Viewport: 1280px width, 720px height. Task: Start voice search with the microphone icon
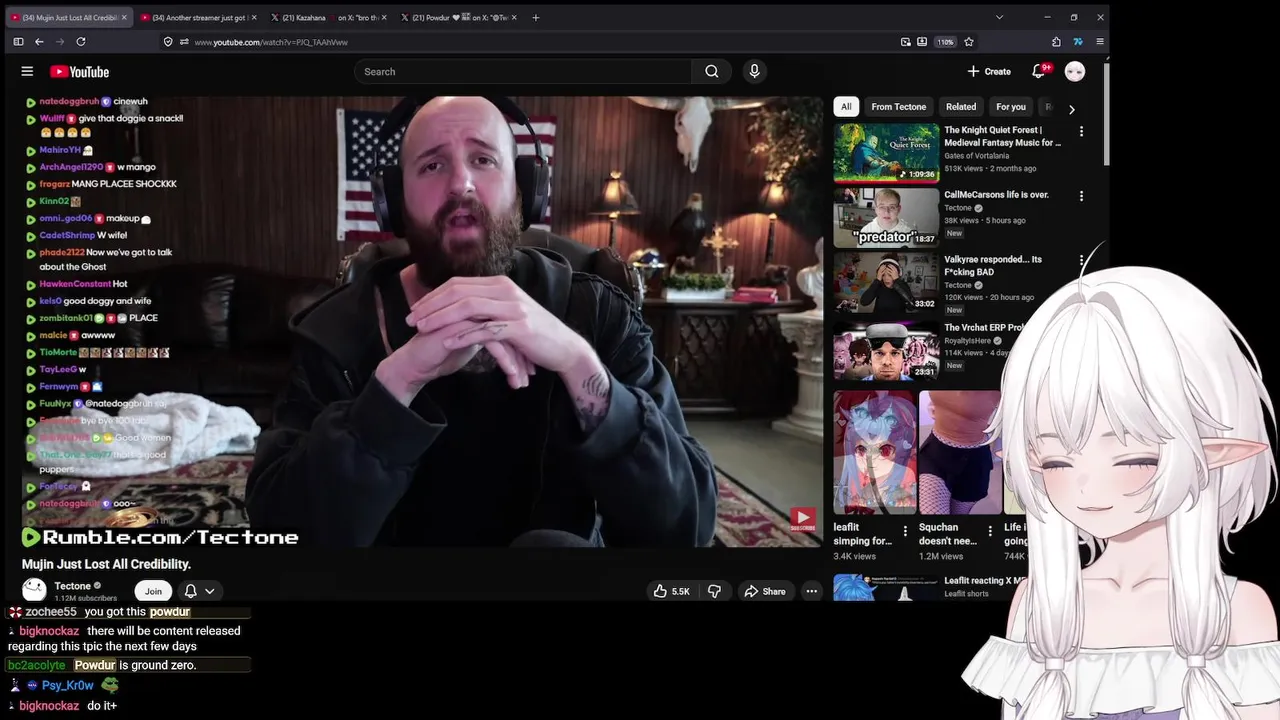click(x=754, y=71)
